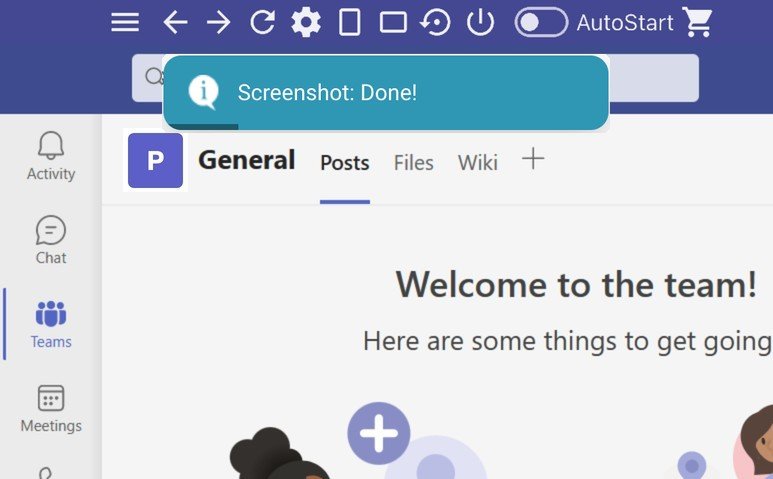Image resolution: width=773 pixels, height=479 pixels.
Task: Open Chat in the left sidebar
Action: click(51, 240)
